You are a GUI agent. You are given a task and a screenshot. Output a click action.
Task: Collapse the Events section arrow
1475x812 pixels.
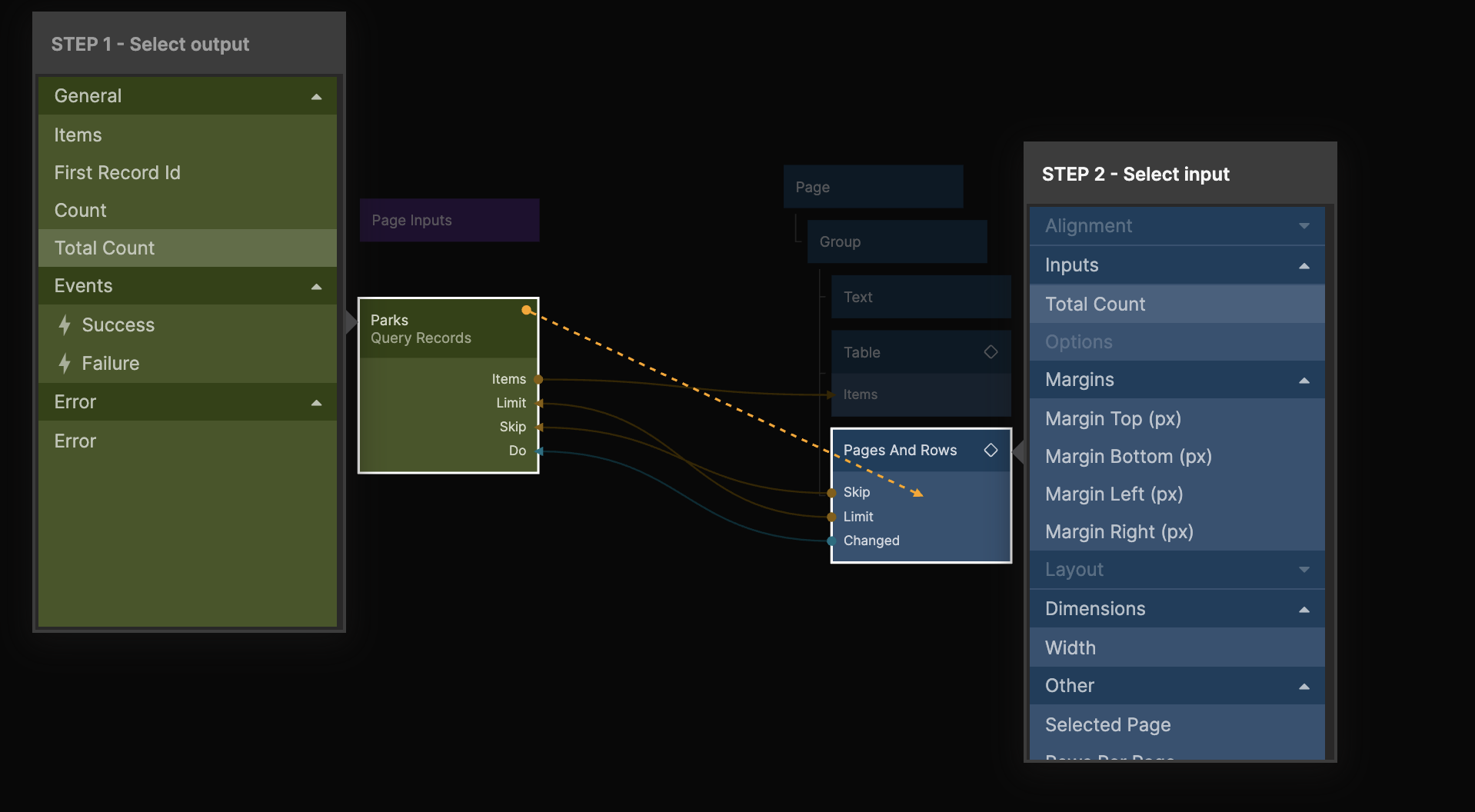pos(316,287)
